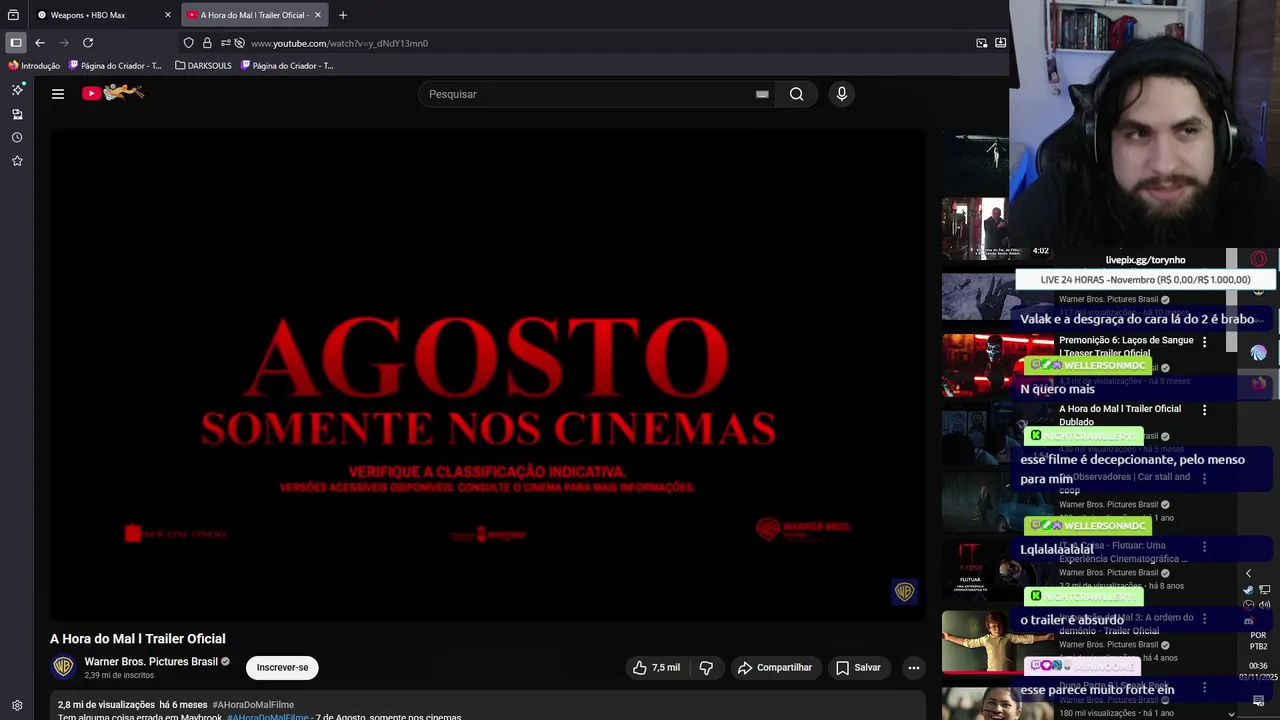1280x720 pixels.
Task: Go to YouTube home via the logo
Action: click(113, 93)
